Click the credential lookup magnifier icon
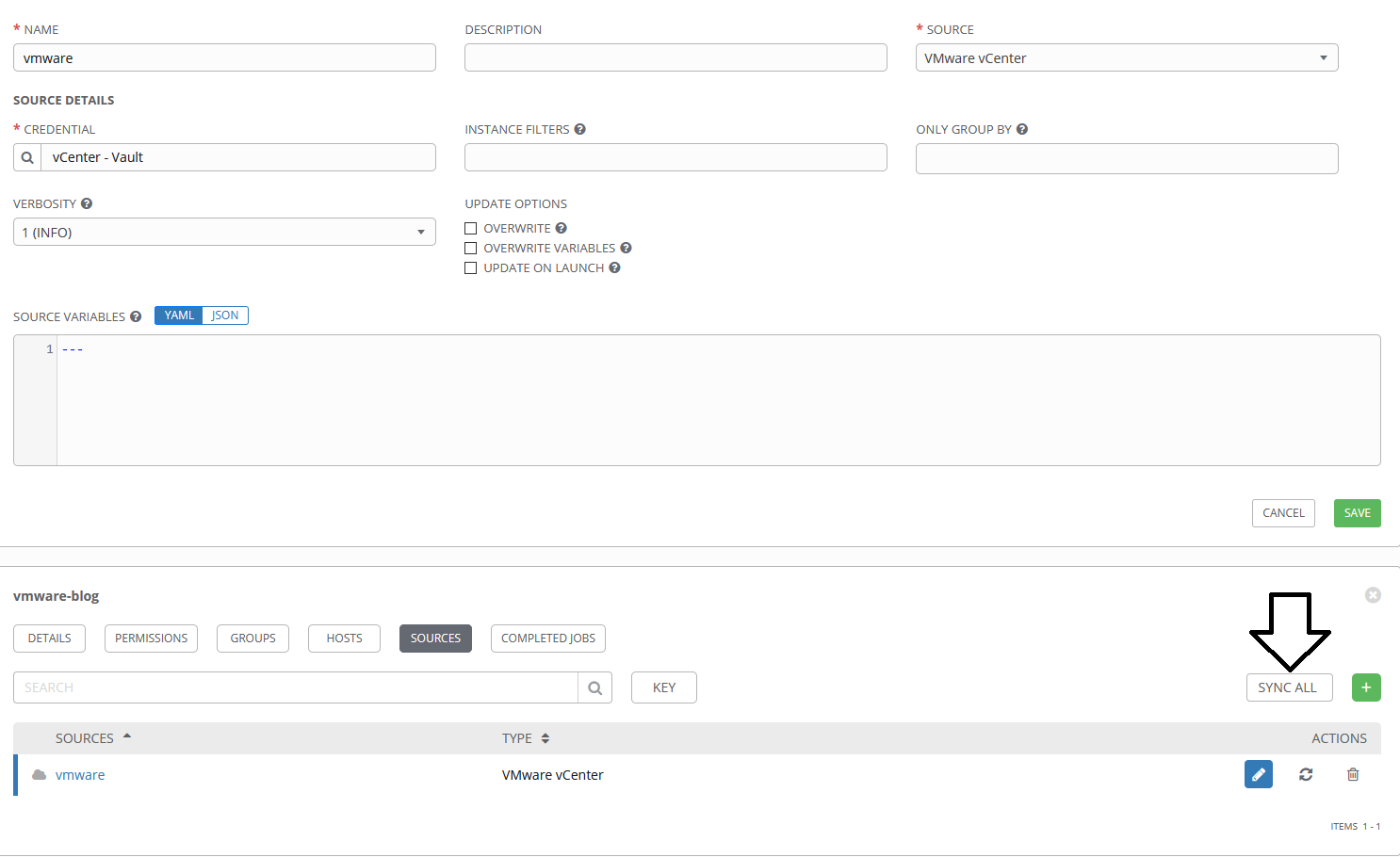 pyautogui.click(x=27, y=157)
